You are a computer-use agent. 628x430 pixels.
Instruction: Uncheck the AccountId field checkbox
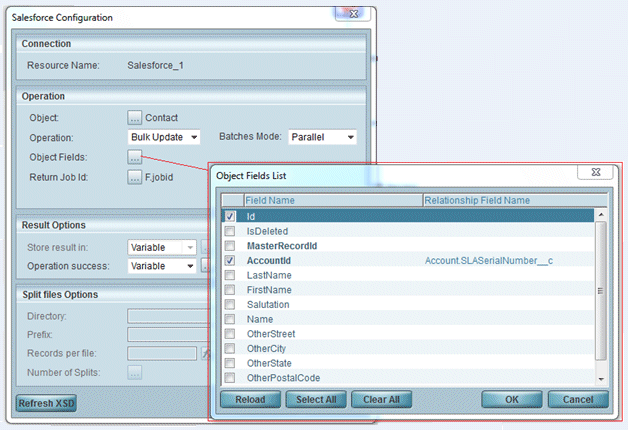(x=230, y=260)
